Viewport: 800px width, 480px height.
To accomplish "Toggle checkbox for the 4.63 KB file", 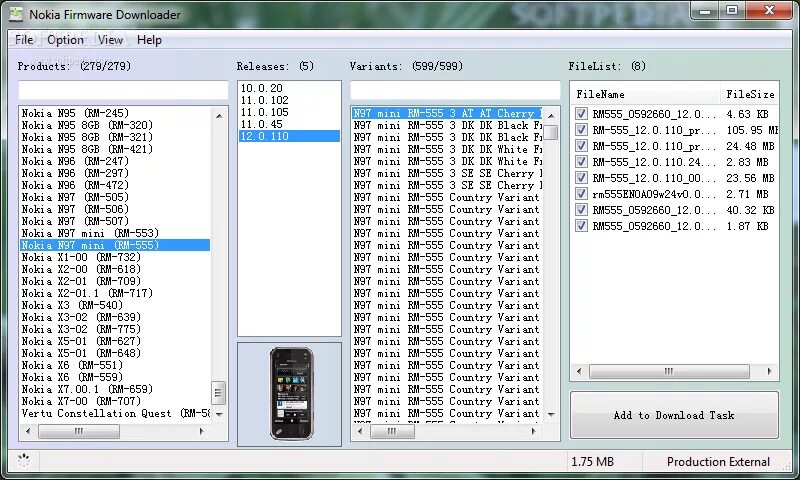I will click(581, 114).
